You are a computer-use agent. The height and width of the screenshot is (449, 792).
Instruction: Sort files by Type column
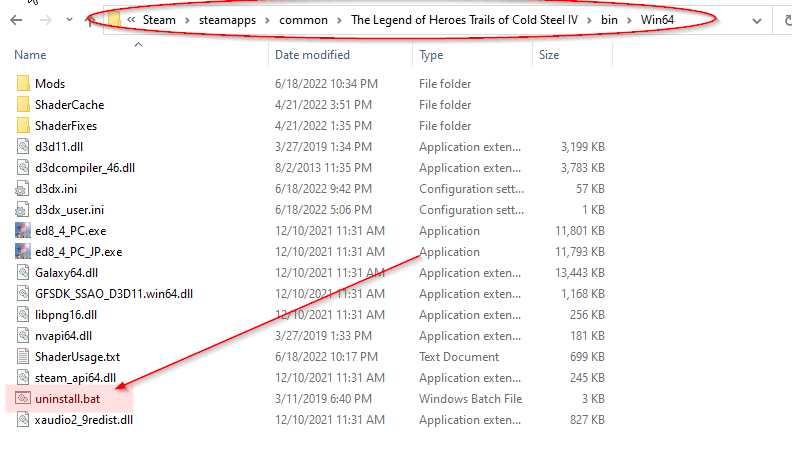click(x=431, y=55)
